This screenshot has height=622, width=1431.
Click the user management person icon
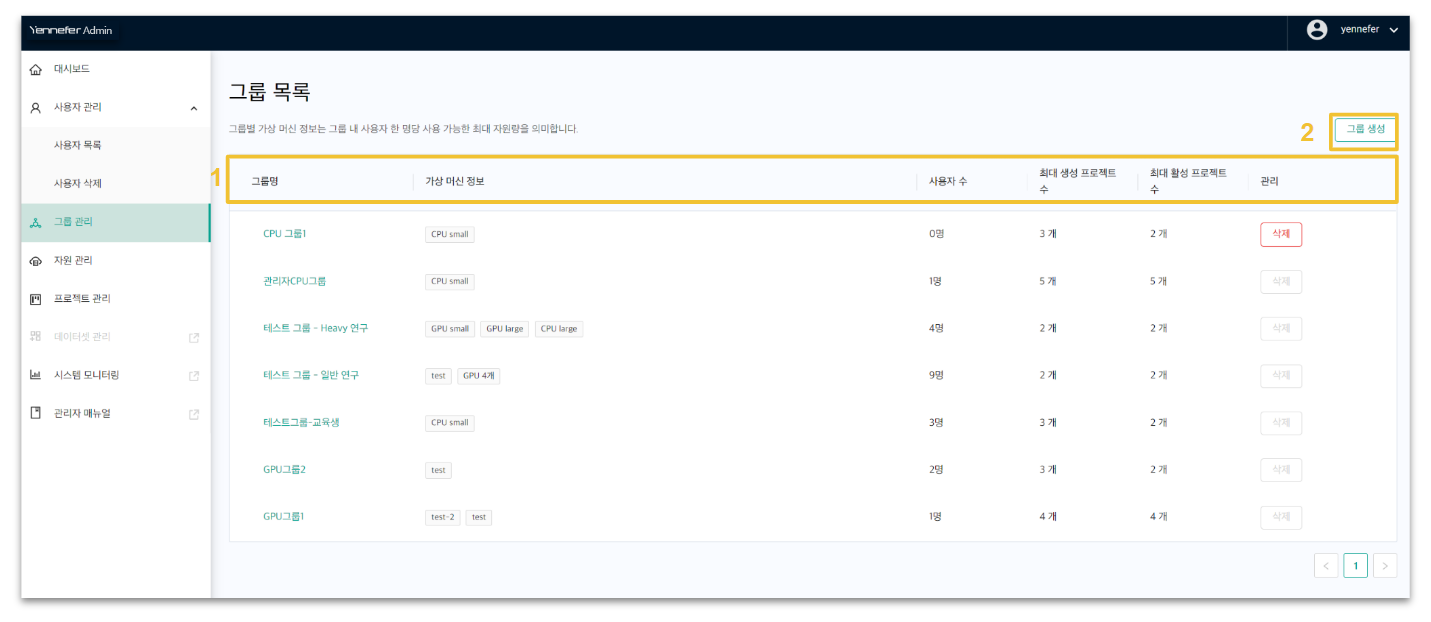[36, 108]
